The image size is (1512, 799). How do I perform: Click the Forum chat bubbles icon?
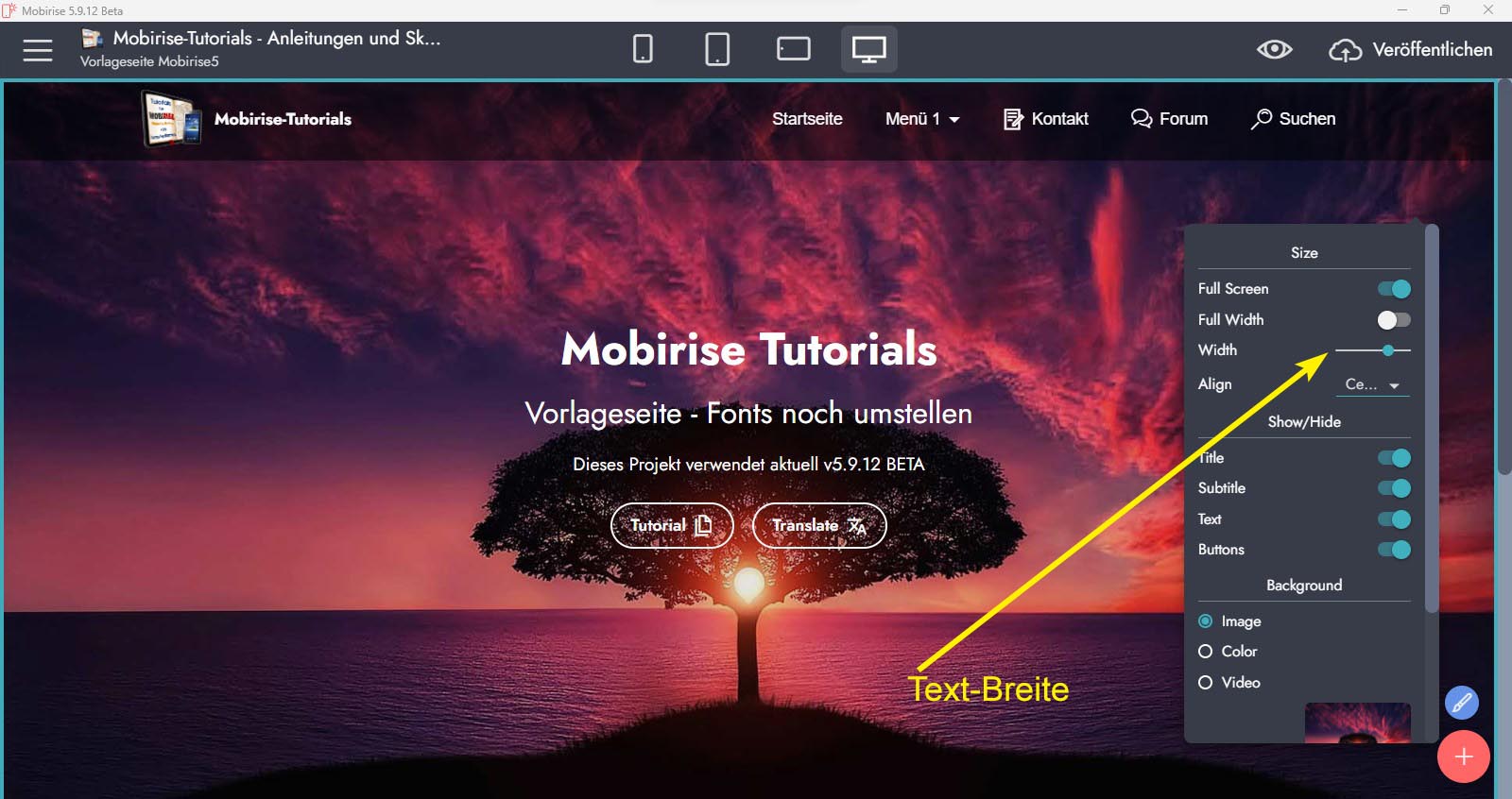(1142, 119)
